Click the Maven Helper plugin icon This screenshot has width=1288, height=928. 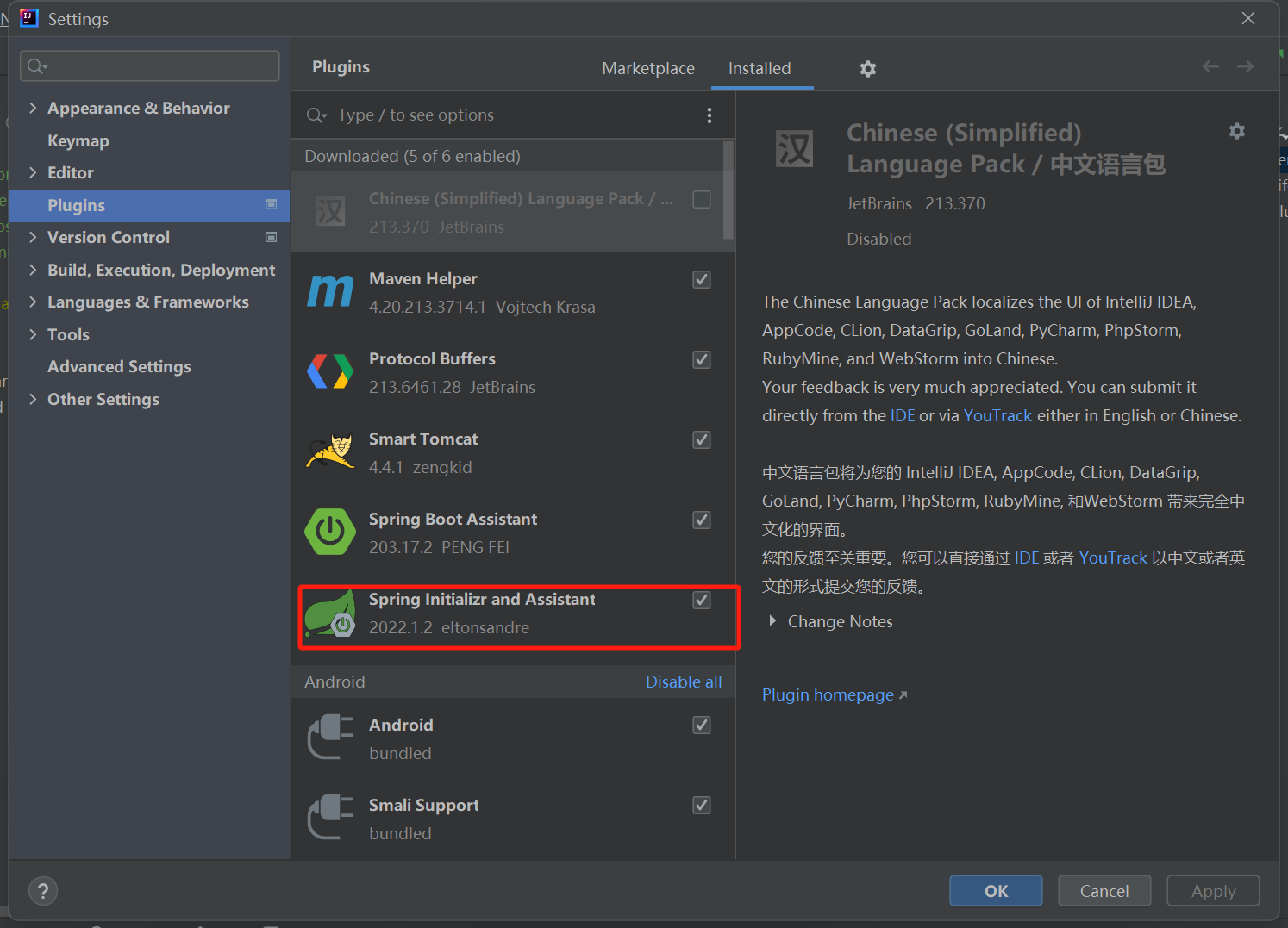[330, 291]
